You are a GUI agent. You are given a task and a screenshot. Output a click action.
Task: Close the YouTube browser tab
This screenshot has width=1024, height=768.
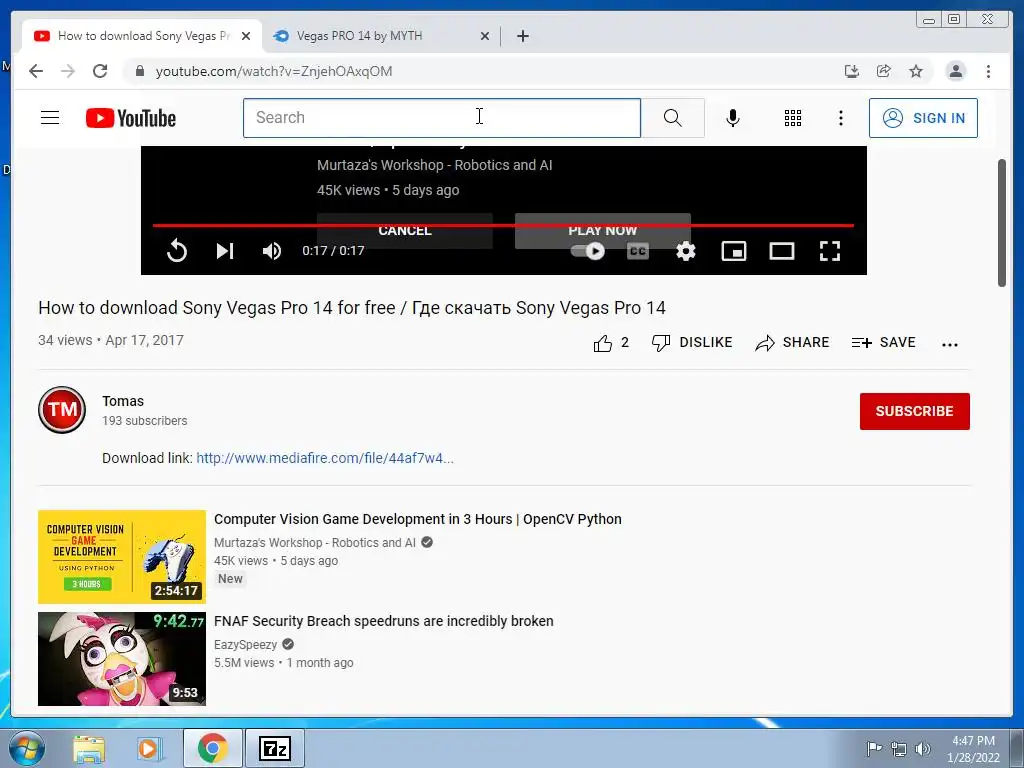pos(246,36)
